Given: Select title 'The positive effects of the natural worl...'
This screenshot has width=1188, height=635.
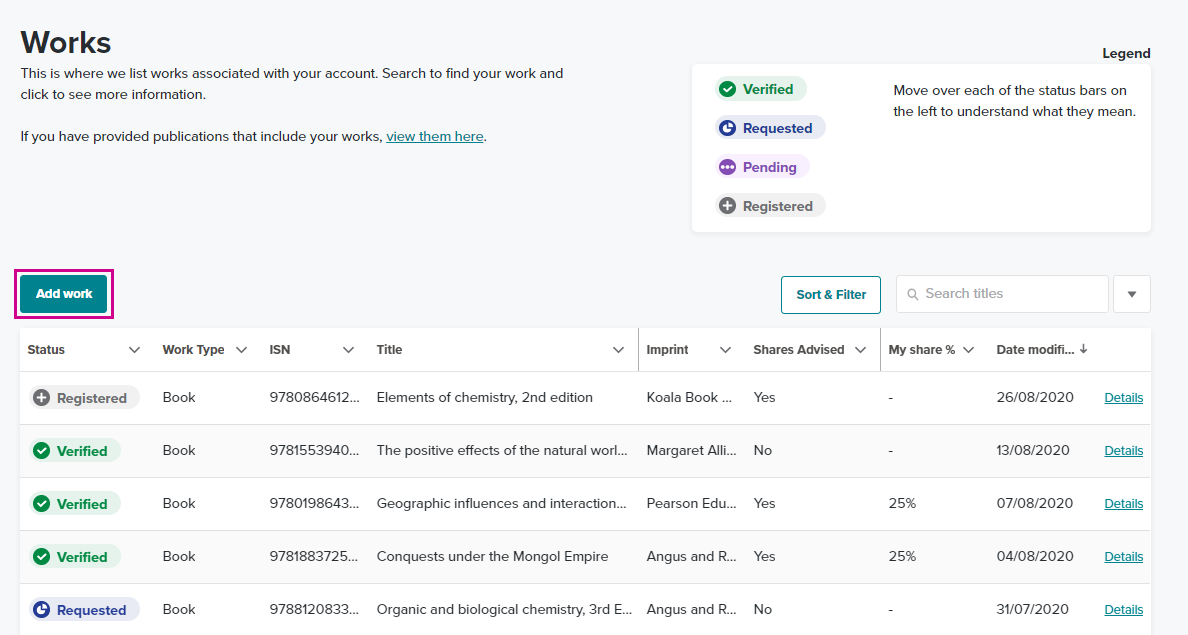Looking at the screenshot, I should tap(502, 451).
